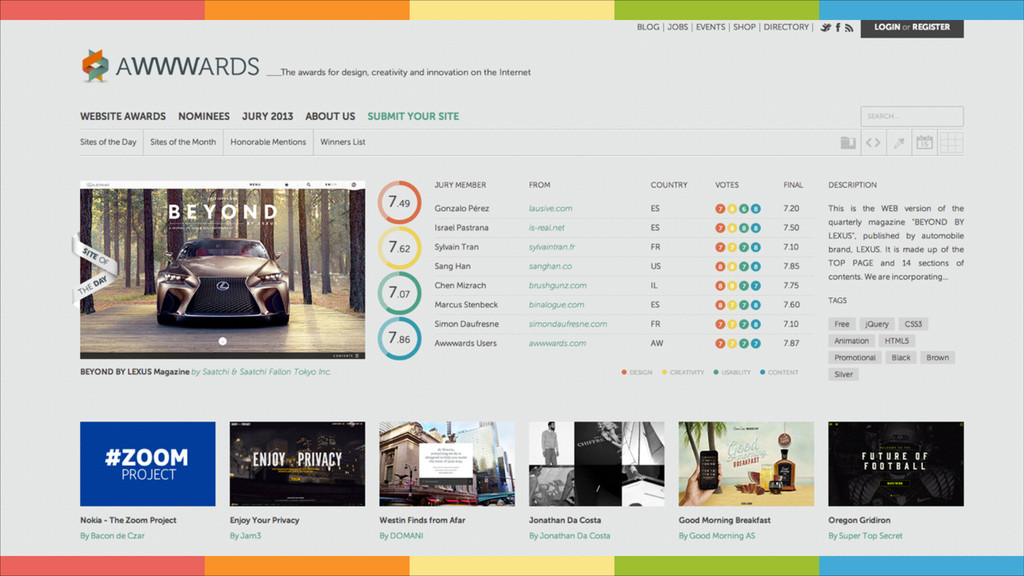Visit simondaufresne.com jury link
1024x576 pixels.
point(568,325)
